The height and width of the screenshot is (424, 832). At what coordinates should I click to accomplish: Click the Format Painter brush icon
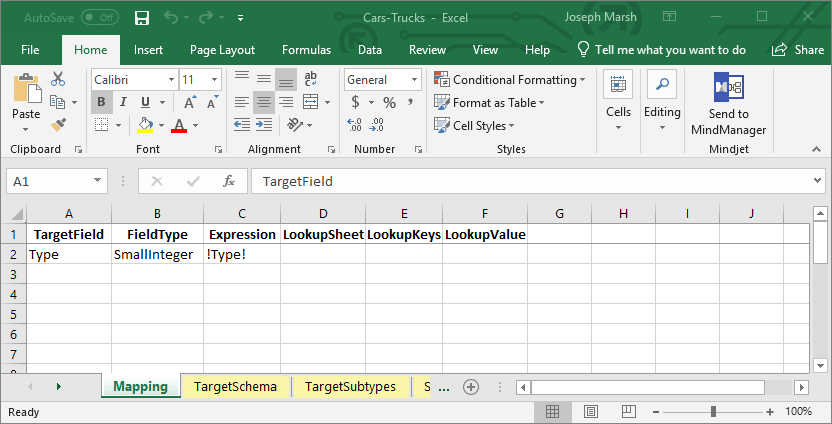tap(58, 124)
